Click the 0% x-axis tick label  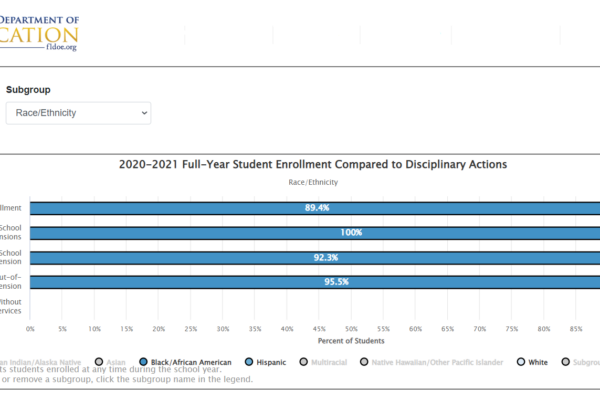30,329
